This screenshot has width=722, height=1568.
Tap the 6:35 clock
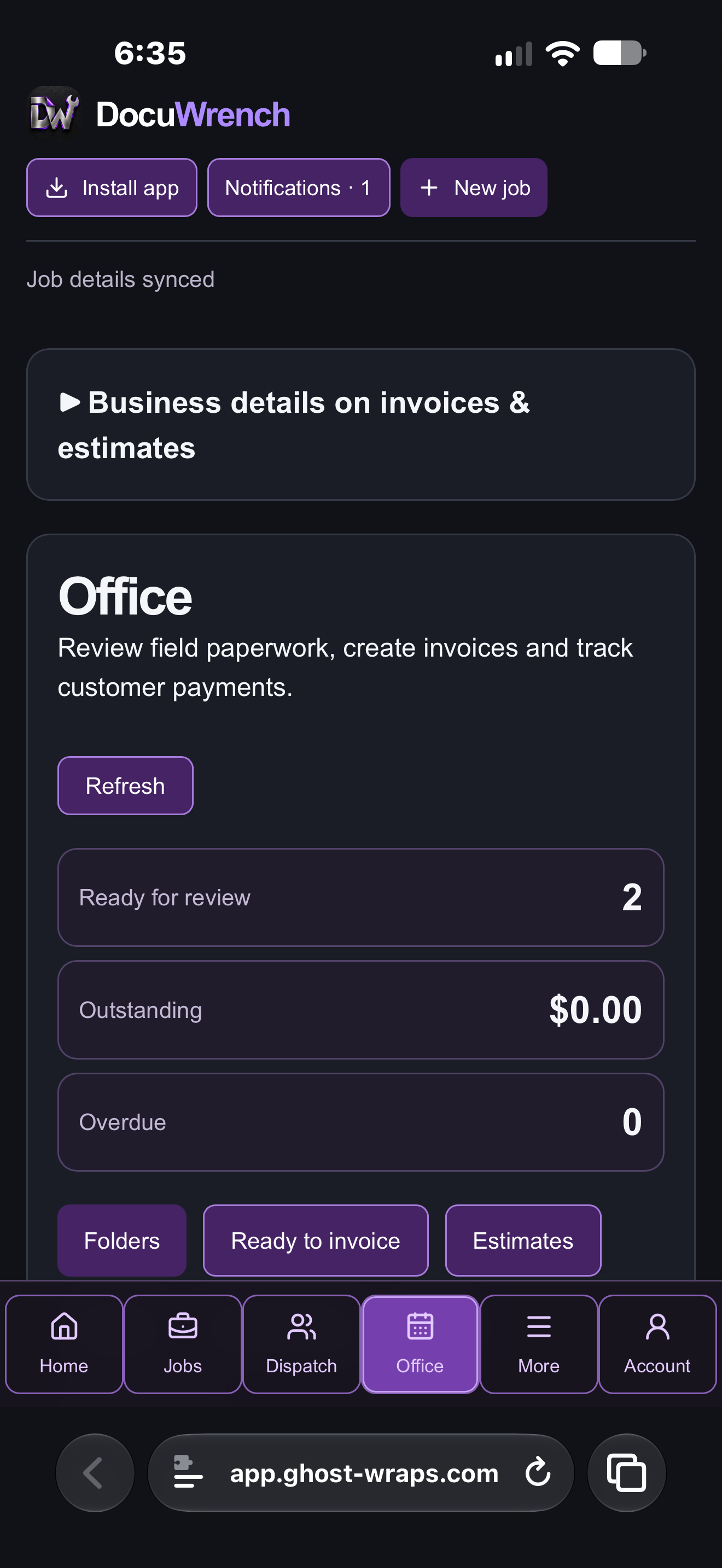[x=150, y=54]
